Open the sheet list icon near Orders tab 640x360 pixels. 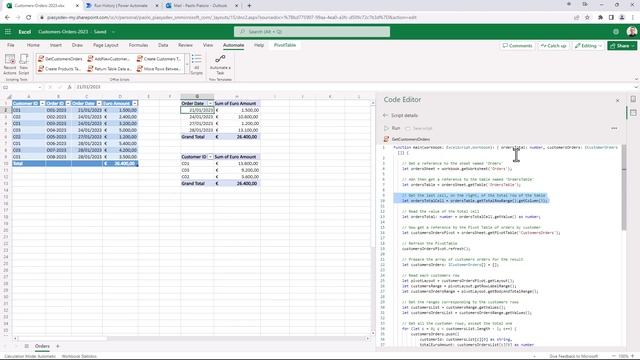click(x=27, y=346)
